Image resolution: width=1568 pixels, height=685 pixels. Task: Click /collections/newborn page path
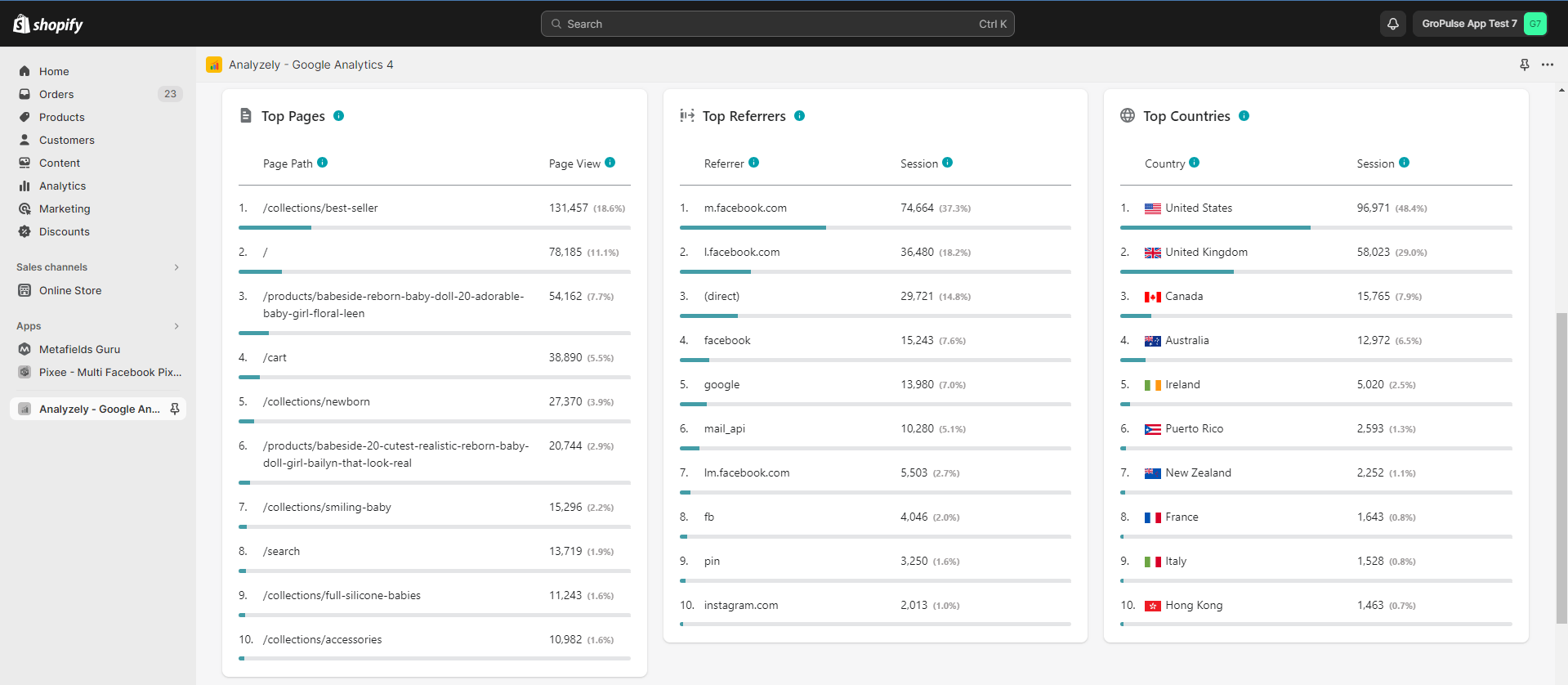point(316,402)
